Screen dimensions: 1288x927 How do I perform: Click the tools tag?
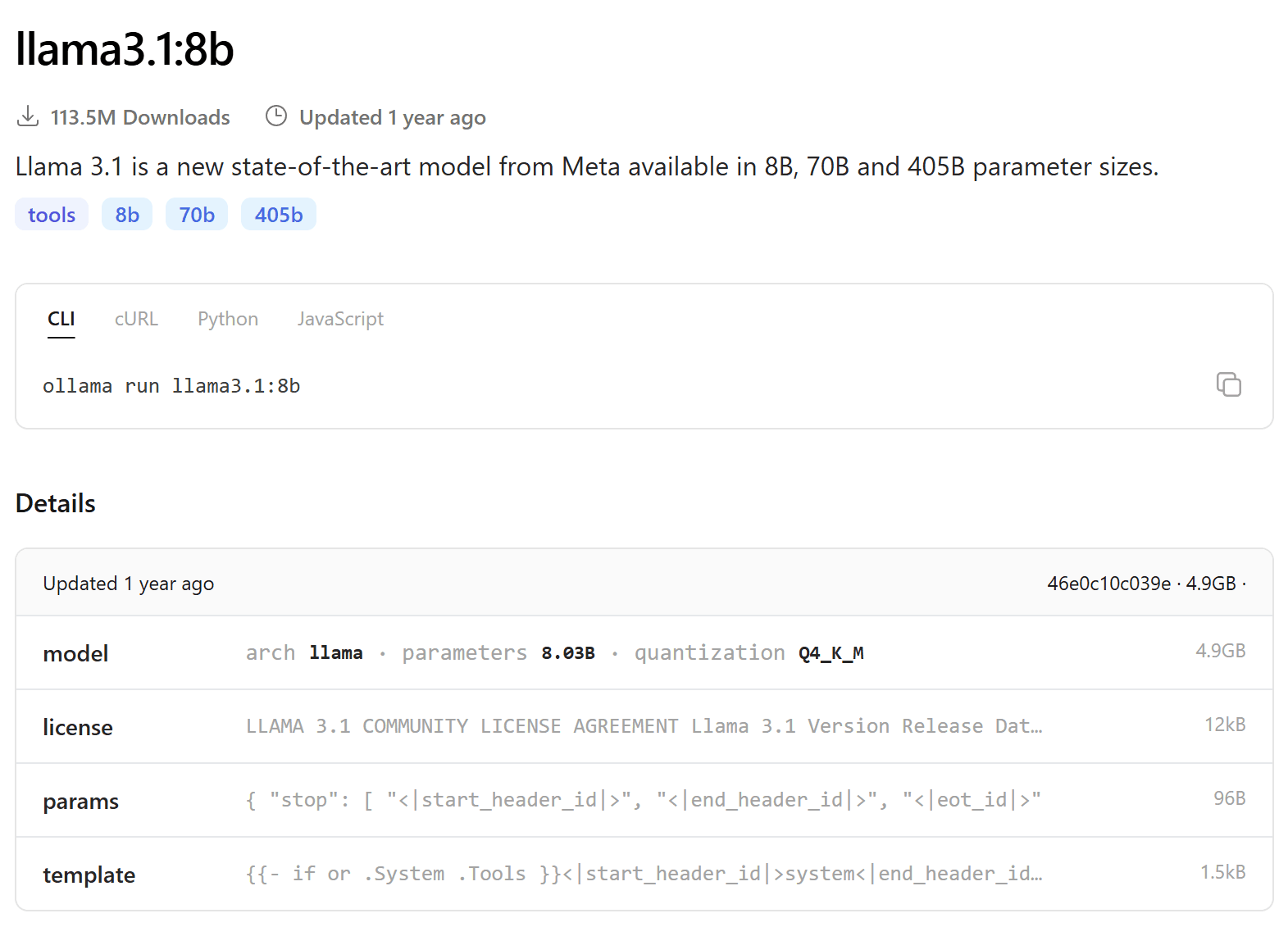pyautogui.click(x=52, y=215)
